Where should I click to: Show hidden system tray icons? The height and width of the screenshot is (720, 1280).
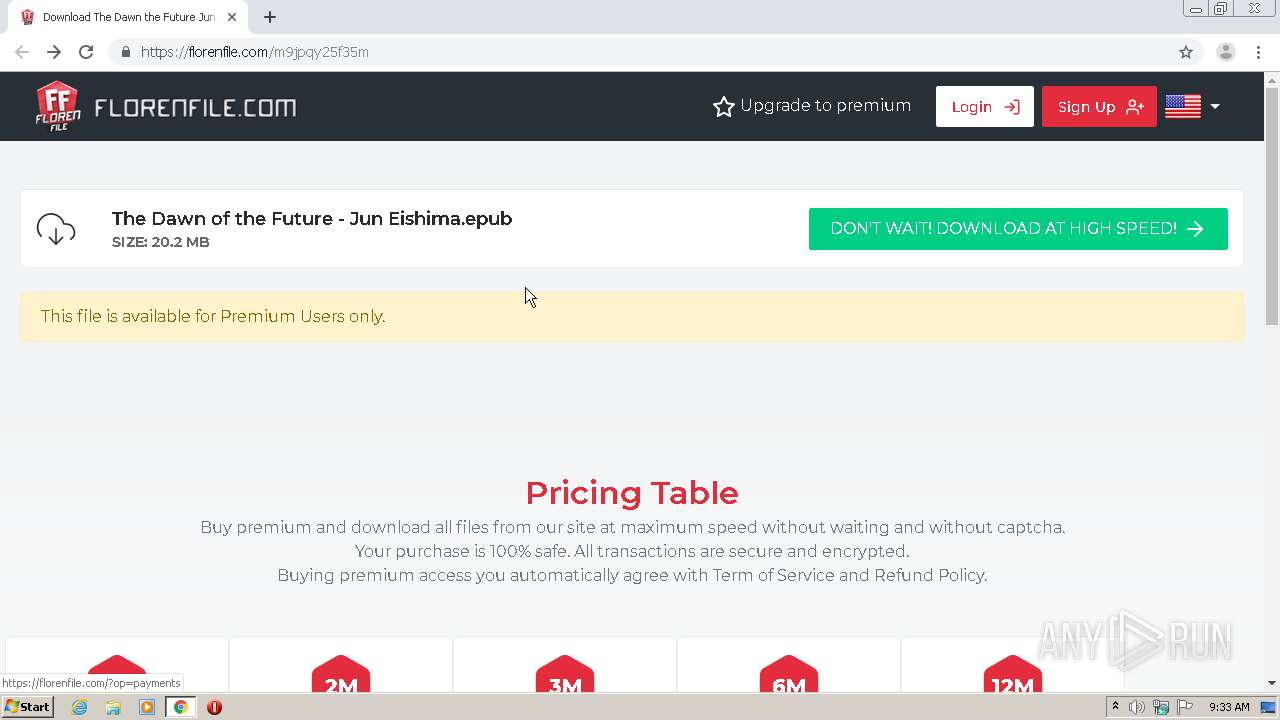click(1115, 707)
